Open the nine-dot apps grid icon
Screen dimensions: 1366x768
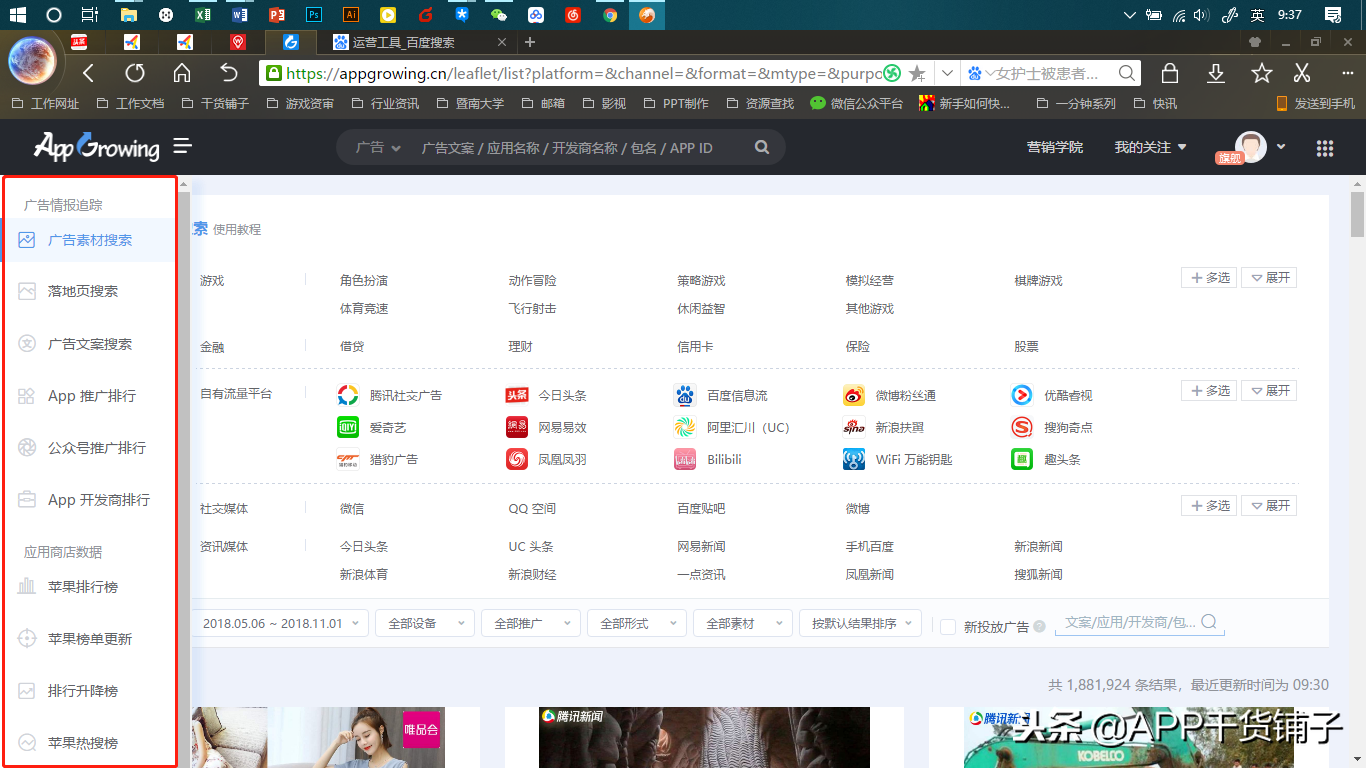point(1325,148)
